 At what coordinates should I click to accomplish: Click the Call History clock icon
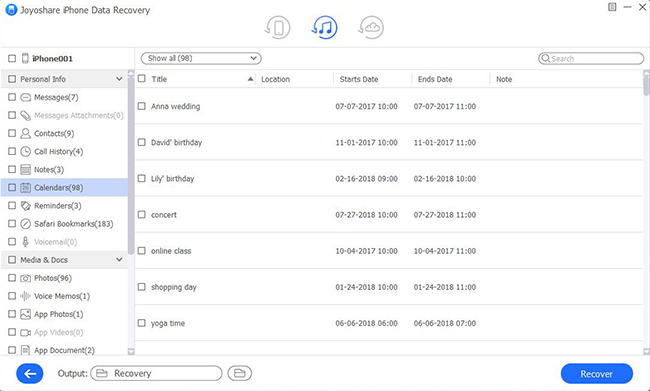[x=26, y=151]
